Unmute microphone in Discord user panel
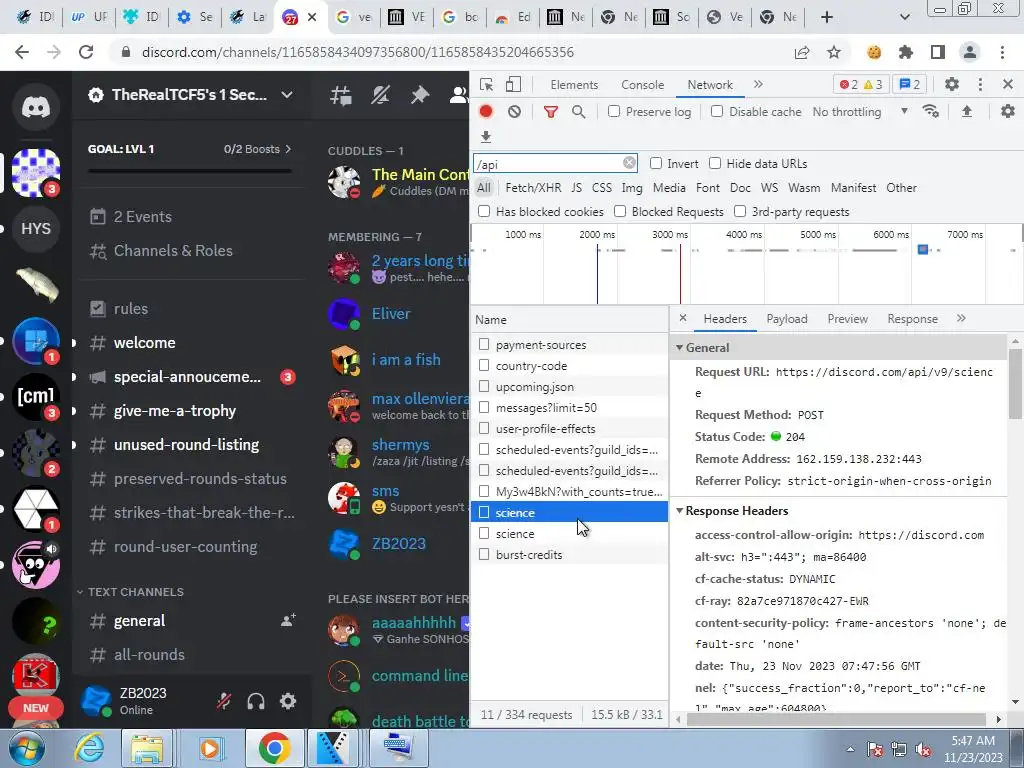The image size is (1024, 768). (224, 701)
